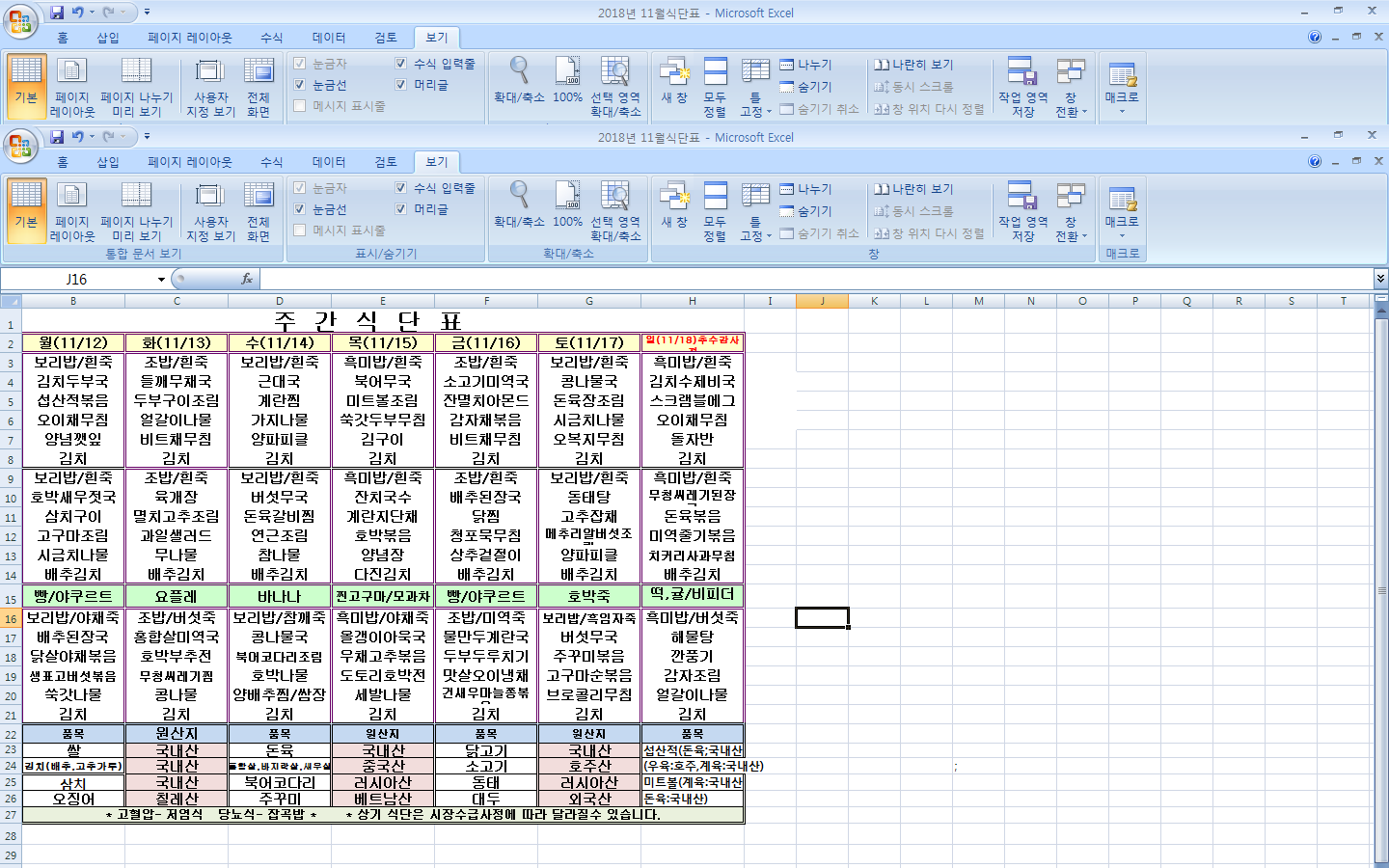Expand the formula bar with the chevron
The image size is (1389, 868).
click(1380, 279)
